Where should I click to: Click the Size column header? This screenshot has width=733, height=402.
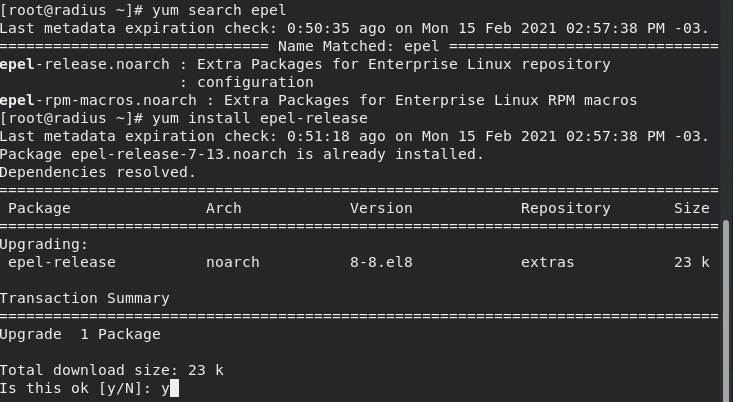[x=691, y=208]
